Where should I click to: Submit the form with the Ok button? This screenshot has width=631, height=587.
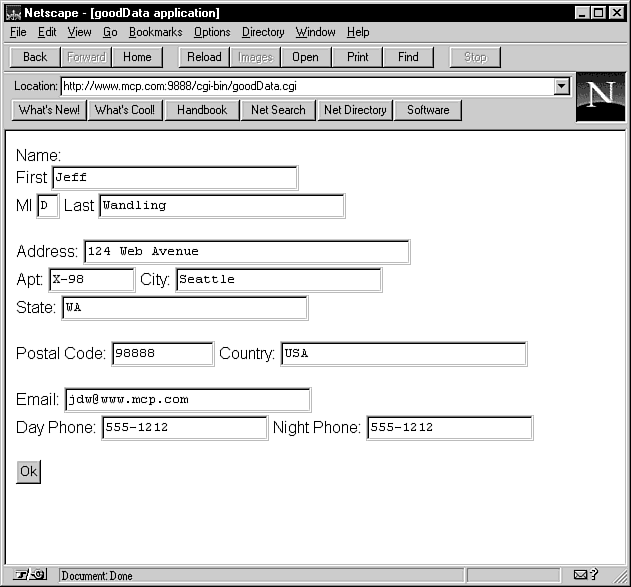coord(28,472)
